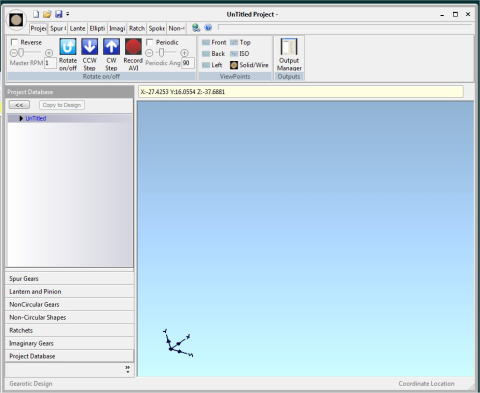Open the Spoke ribbon tab
This screenshot has height=393, width=480.
(156, 28)
